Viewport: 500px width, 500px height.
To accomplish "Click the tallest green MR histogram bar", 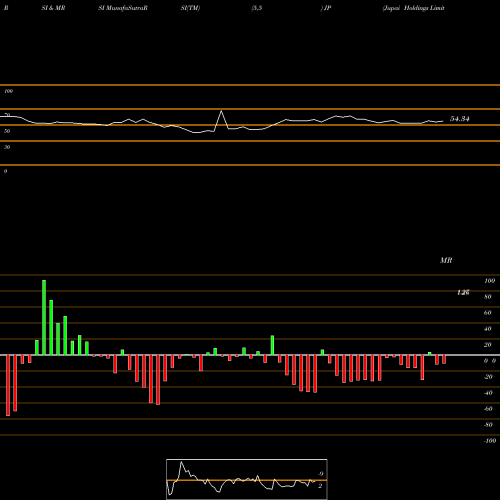I will tap(44, 318).
